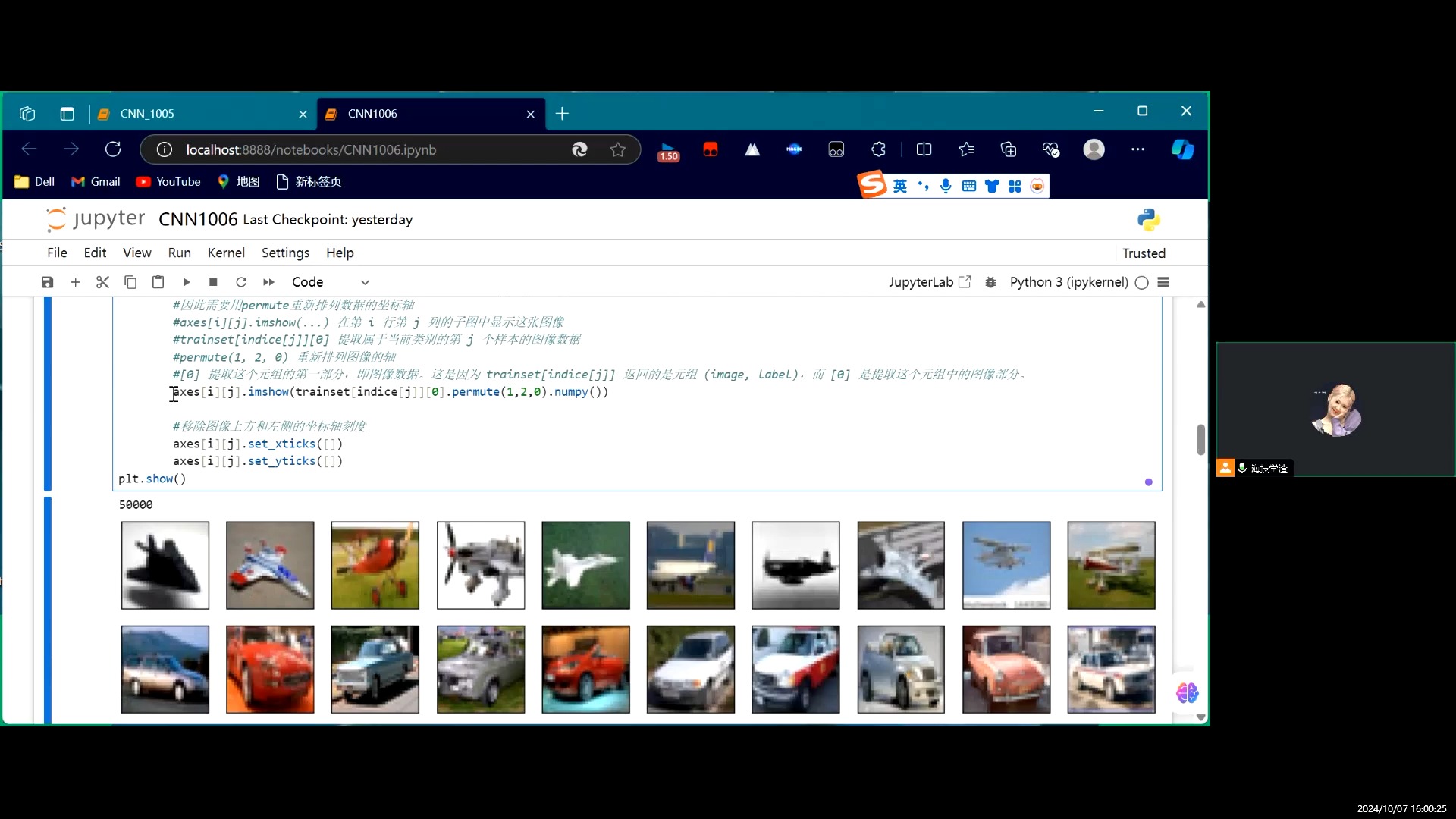
Task: Switch to the CNN_1005 tab
Action: (148, 114)
